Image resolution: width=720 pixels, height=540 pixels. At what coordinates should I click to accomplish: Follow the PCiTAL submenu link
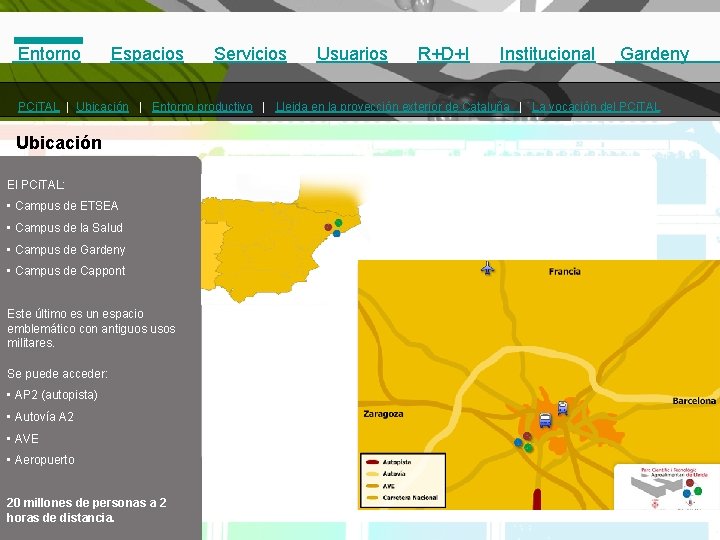tap(39, 107)
